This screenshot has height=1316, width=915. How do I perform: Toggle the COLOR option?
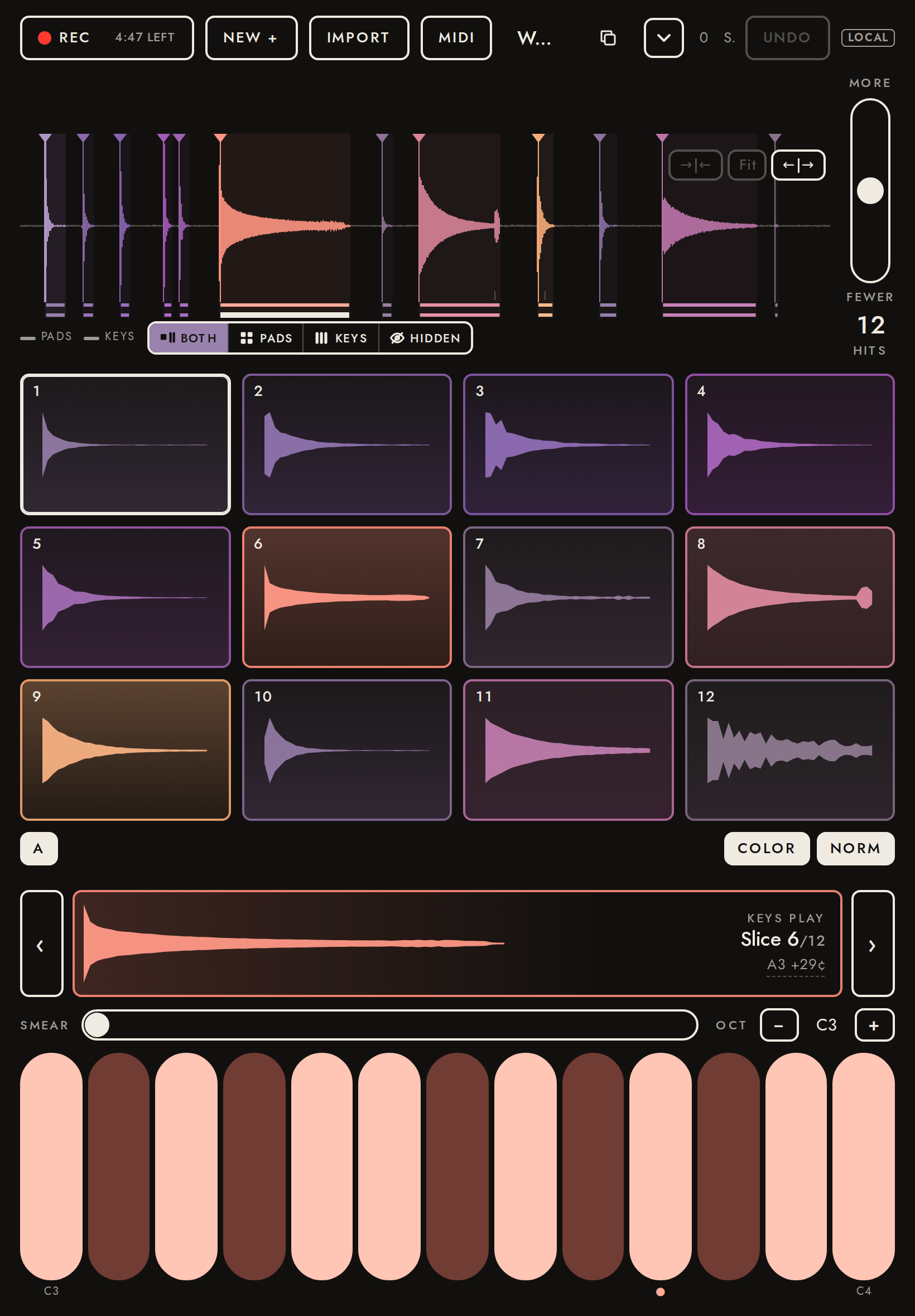767,849
